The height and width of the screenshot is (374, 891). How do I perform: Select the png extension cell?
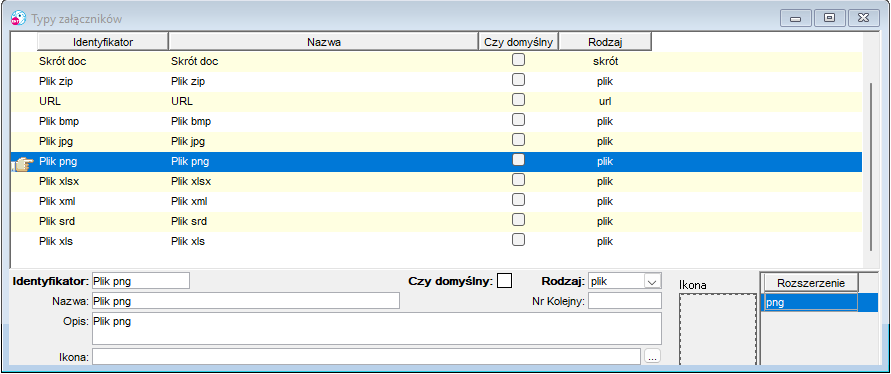[810, 302]
